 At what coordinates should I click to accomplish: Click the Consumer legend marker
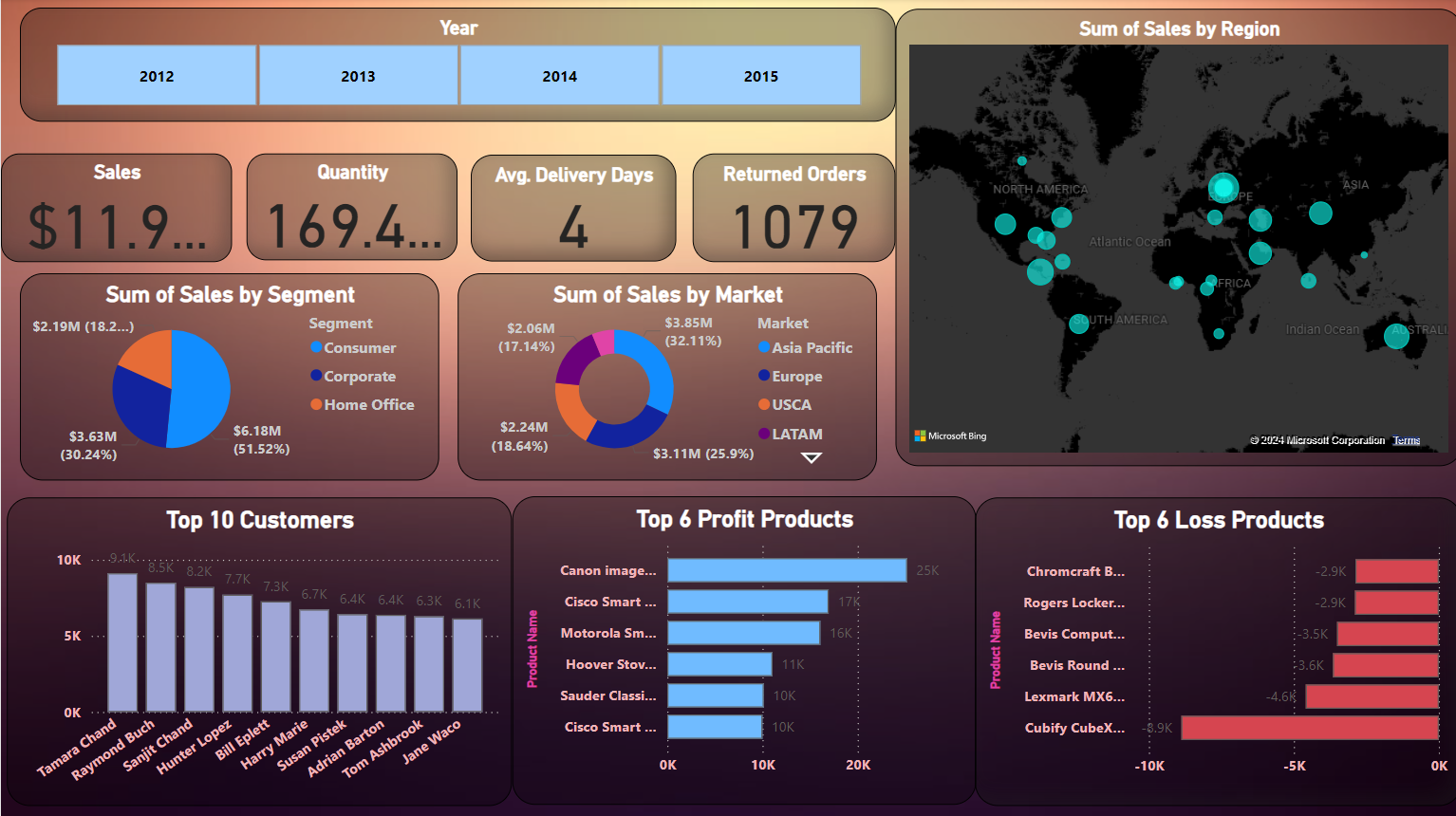(317, 348)
